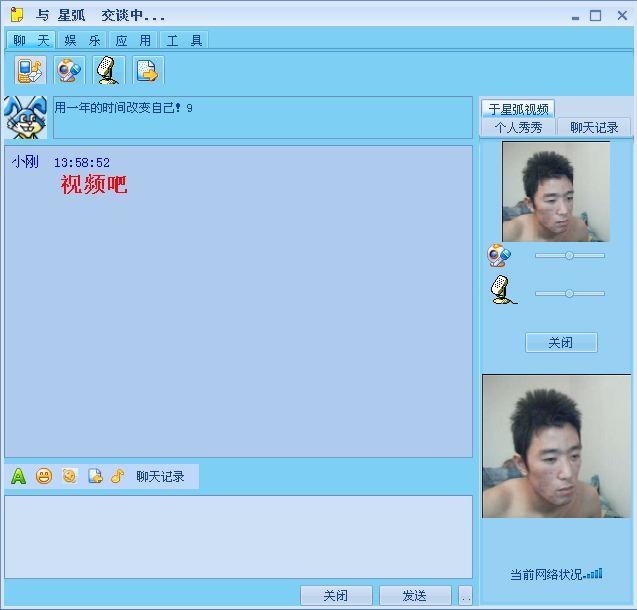Click timestamp 13:58:52
Screen dimensions: 637x610
(82, 163)
